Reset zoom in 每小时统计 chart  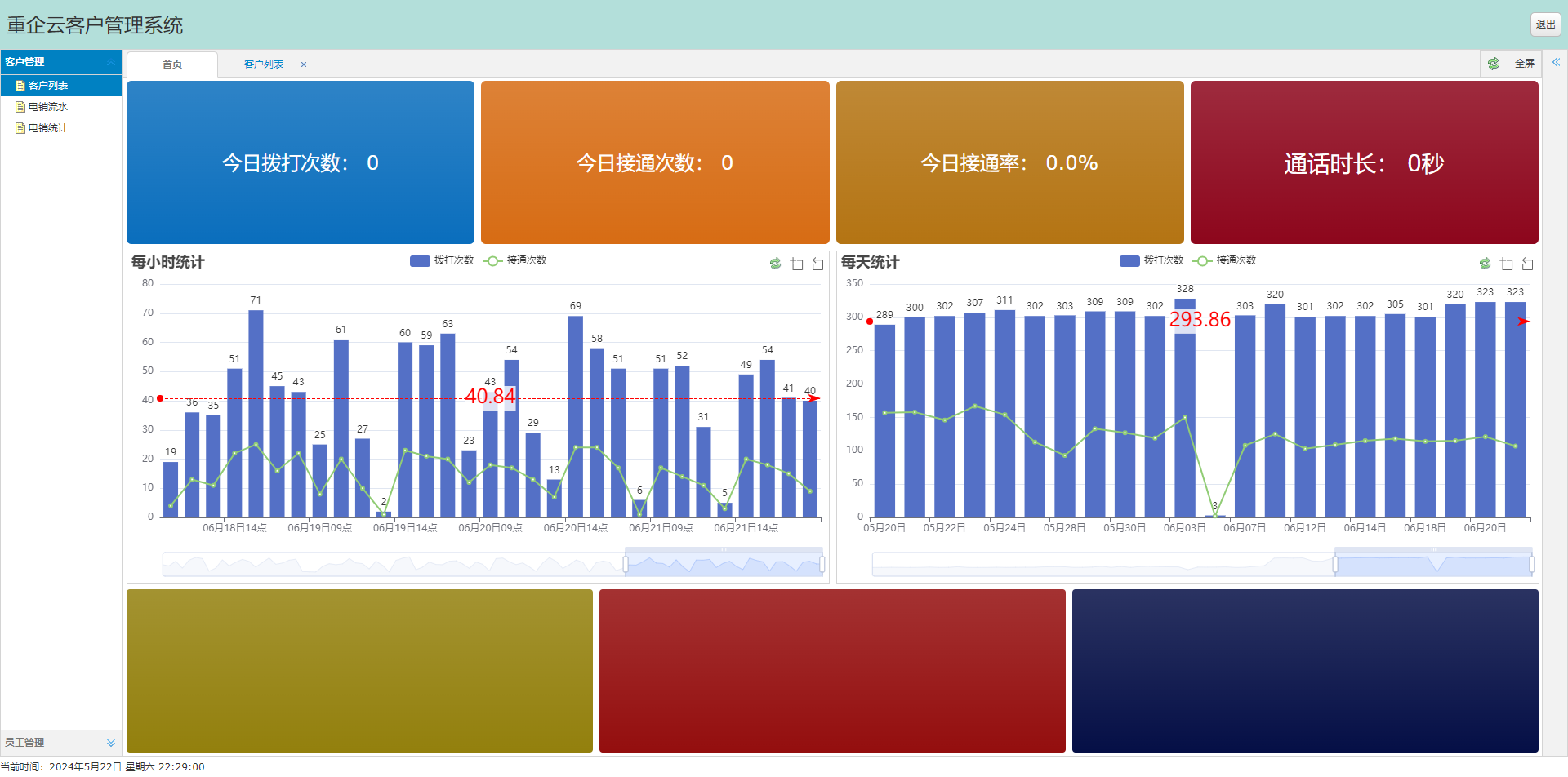tap(817, 264)
